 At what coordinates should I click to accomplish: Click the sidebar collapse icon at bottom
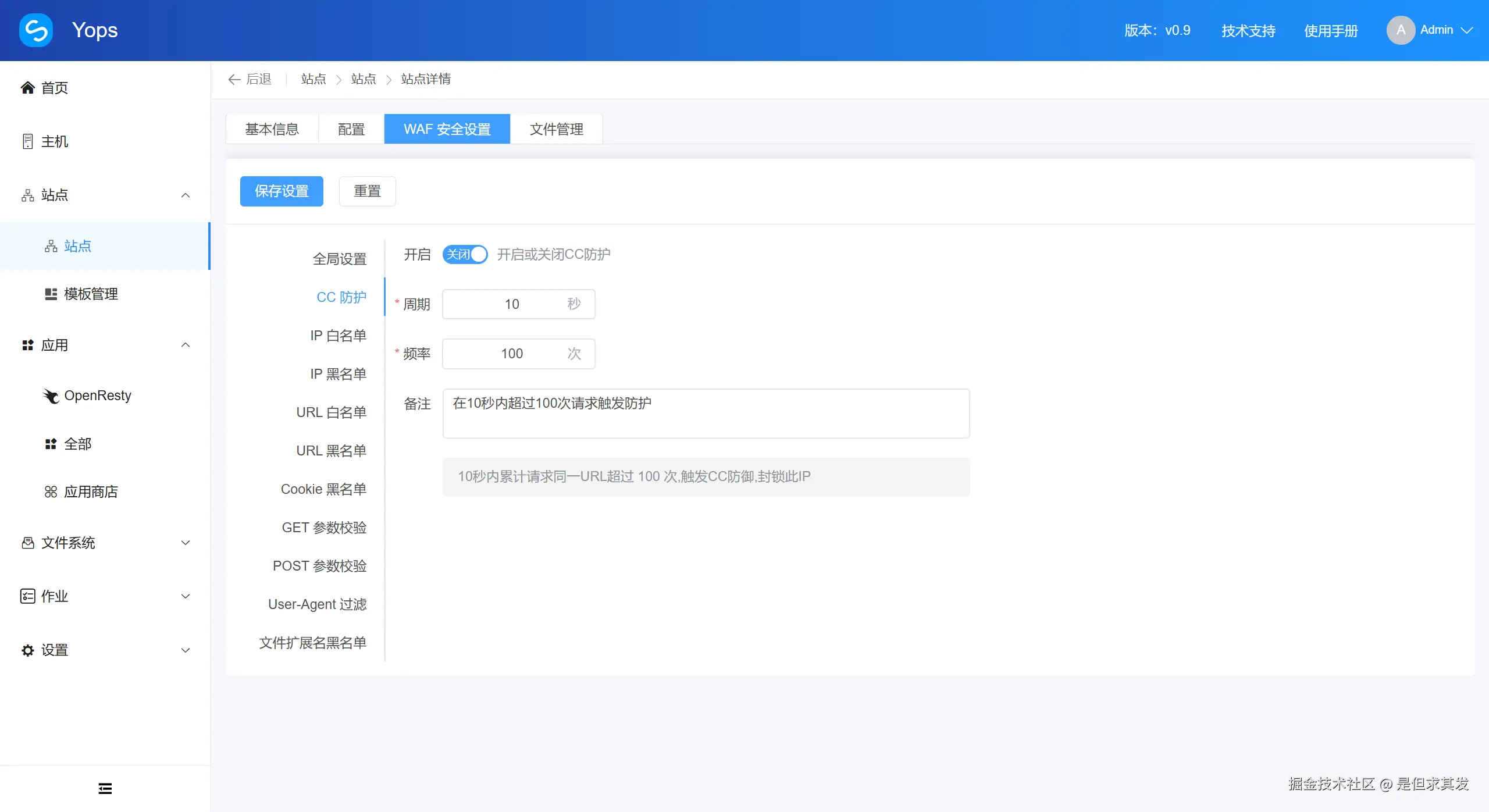105,789
